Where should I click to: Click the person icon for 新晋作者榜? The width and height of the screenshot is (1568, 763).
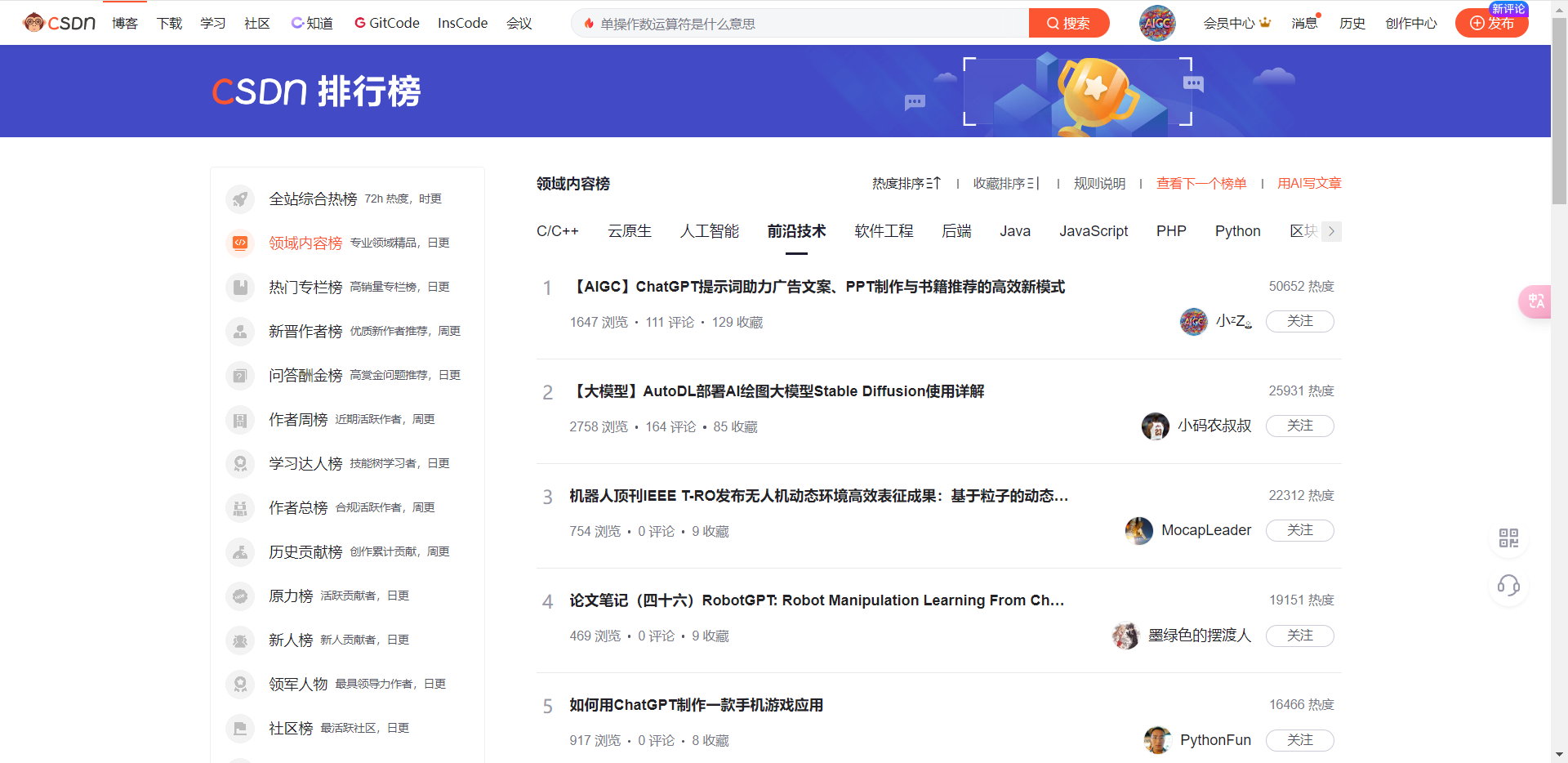[x=240, y=331]
